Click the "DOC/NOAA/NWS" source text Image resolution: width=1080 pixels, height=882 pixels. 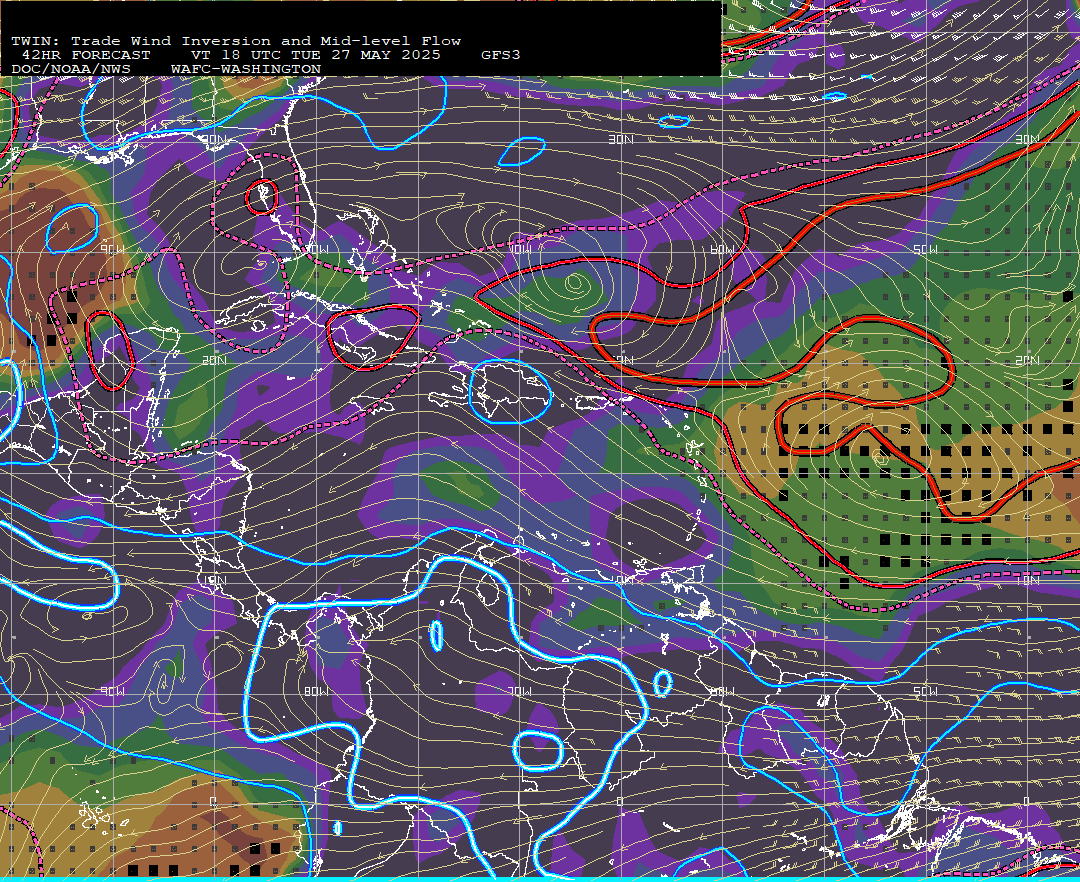coord(71,70)
